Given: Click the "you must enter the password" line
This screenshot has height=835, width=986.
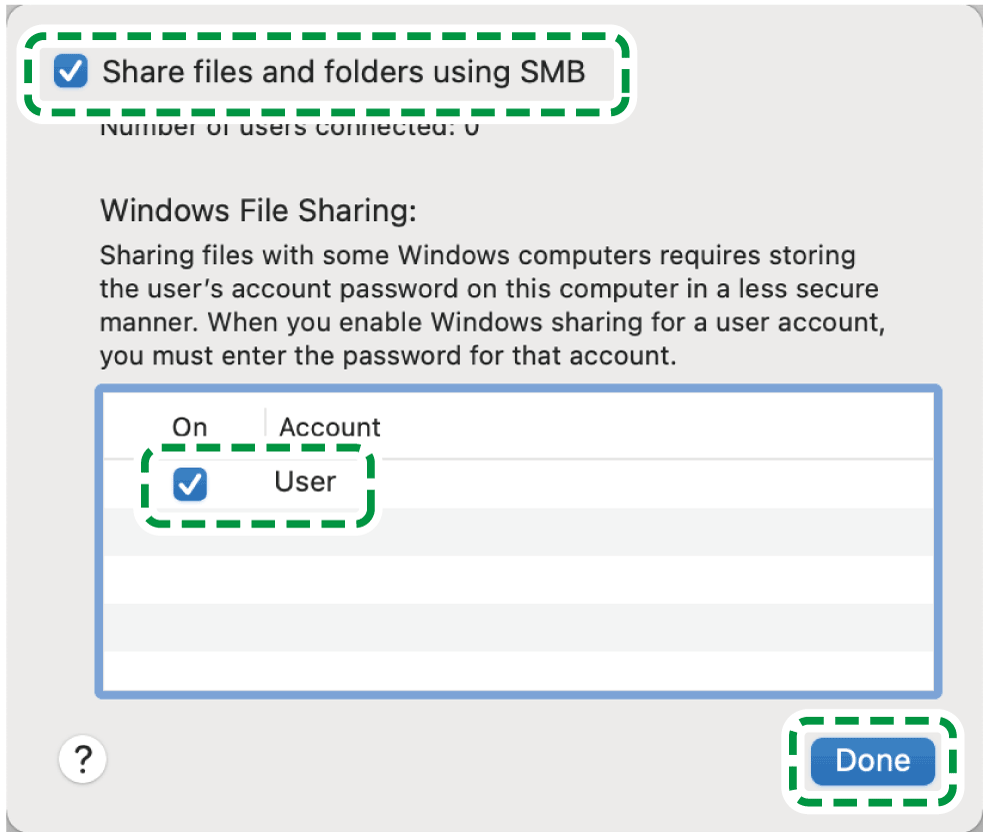Looking at the screenshot, I should pos(388,356).
